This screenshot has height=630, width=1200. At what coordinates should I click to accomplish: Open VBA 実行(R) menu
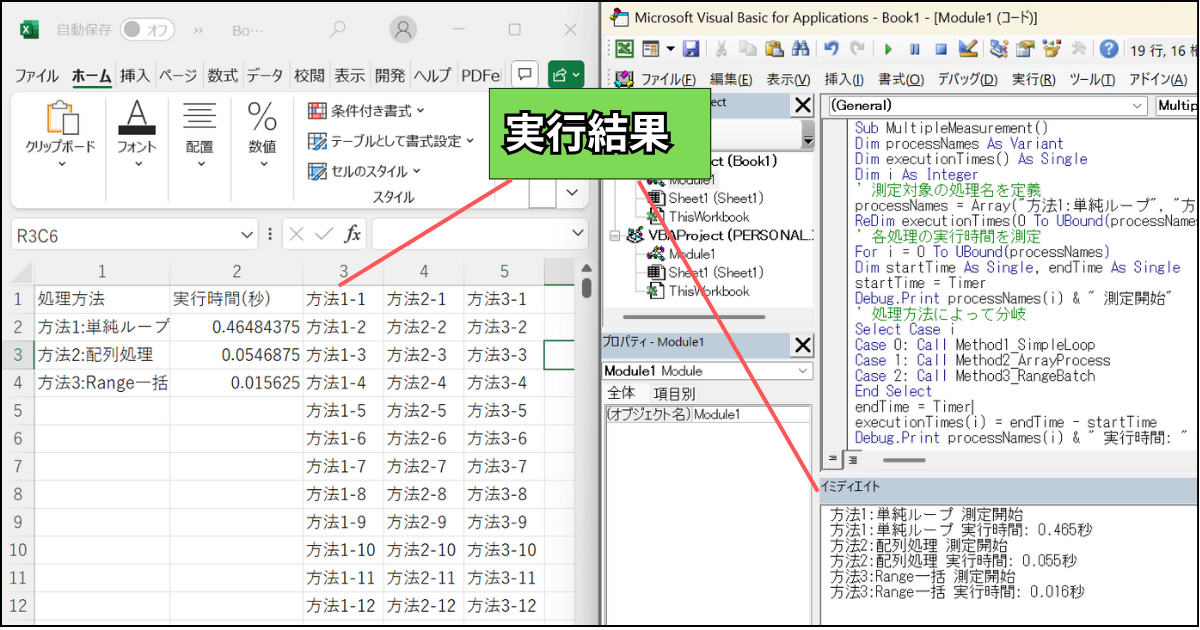click(1033, 79)
